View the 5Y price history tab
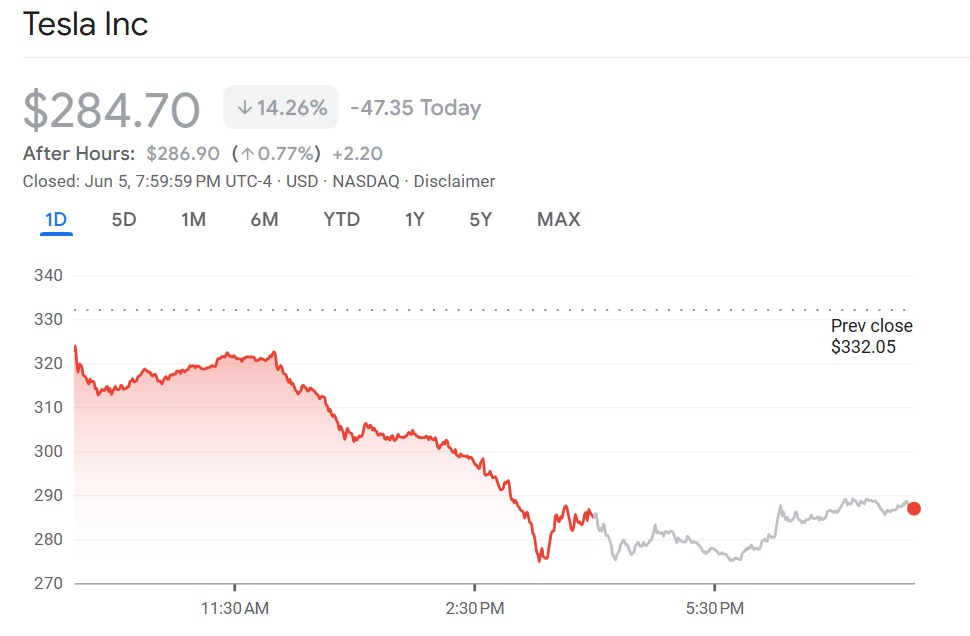This screenshot has height=636, width=970. 481,219
